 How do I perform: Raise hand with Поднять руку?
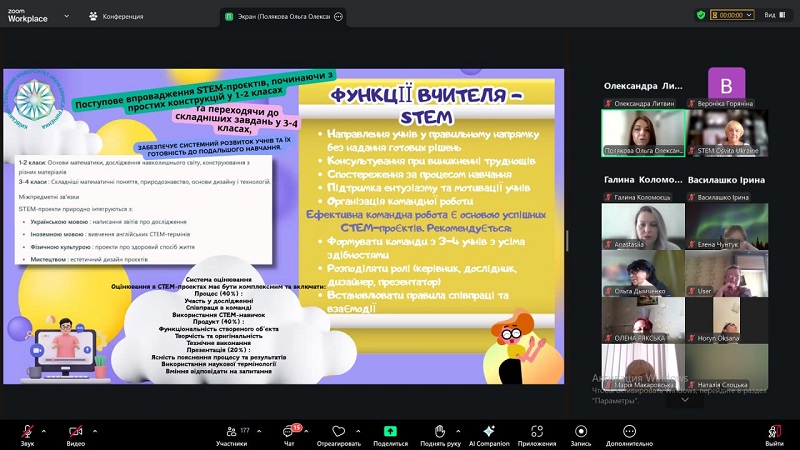(440, 430)
